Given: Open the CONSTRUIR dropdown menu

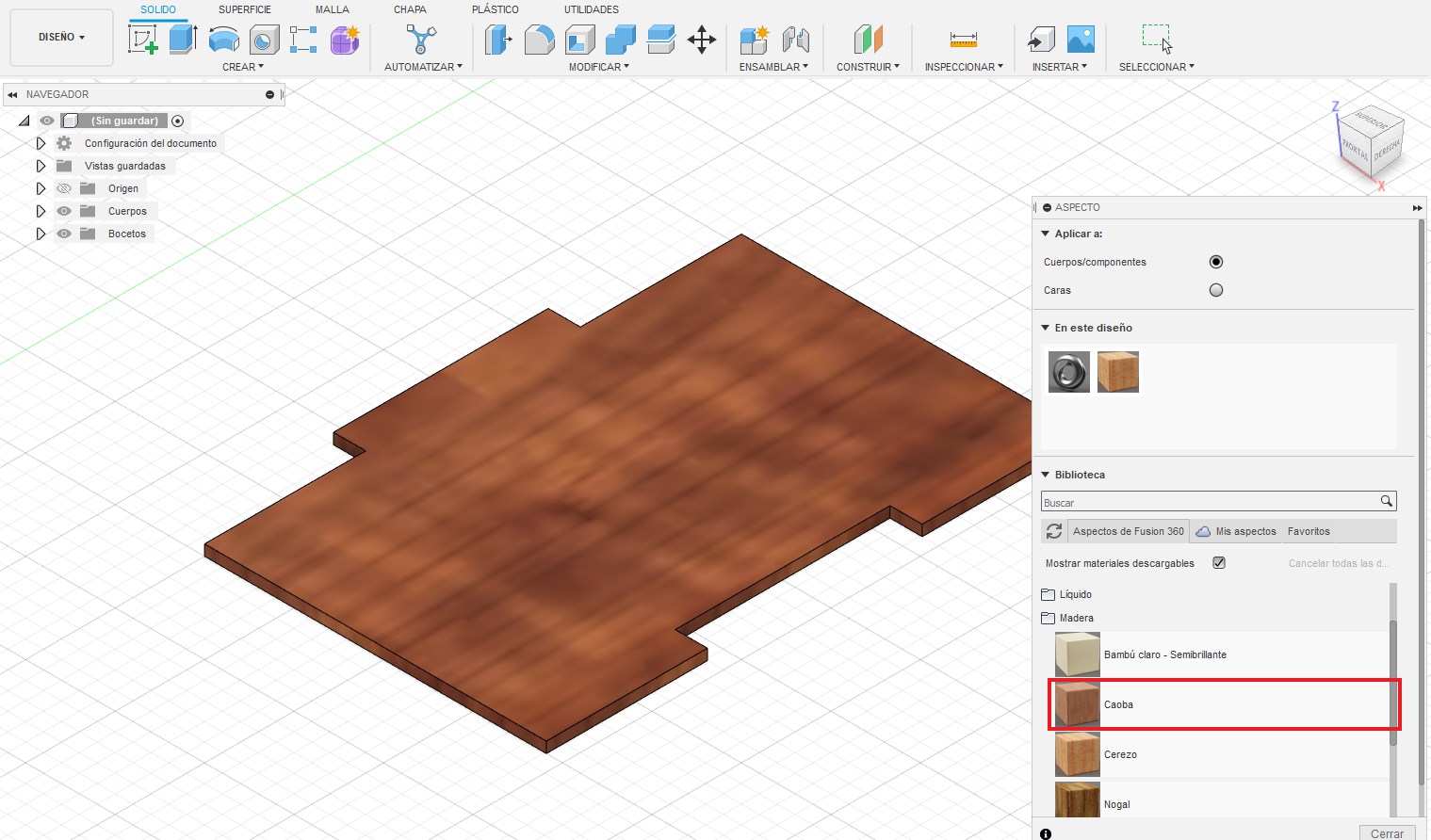Looking at the screenshot, I should pyautogui.click(x=869, y=67).
